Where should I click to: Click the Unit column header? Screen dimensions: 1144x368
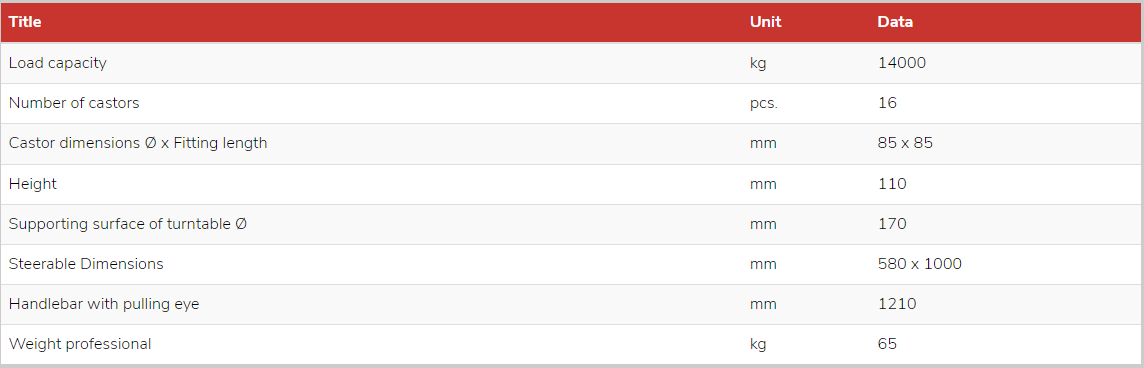click(x=765, y=22)
